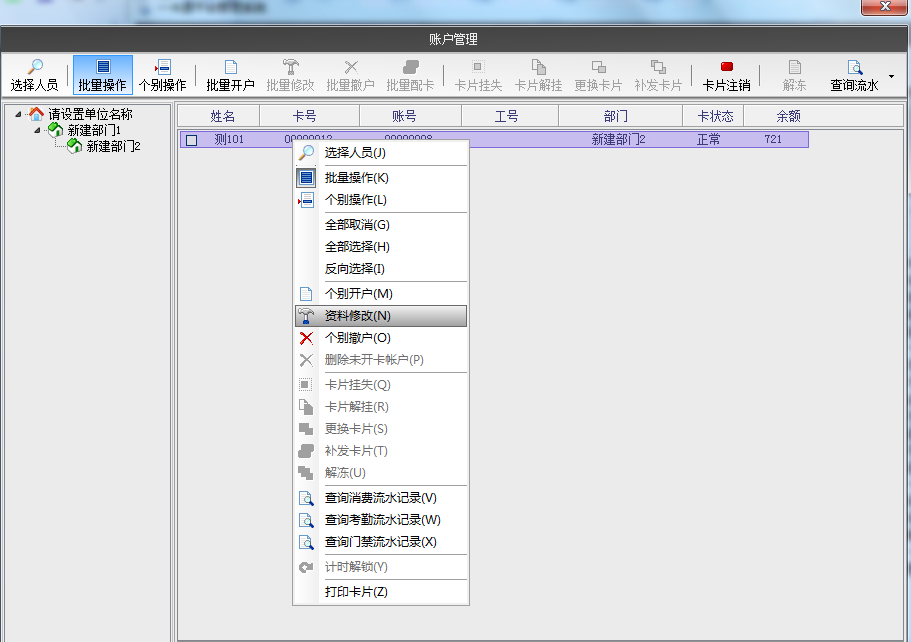The width and height of the screenshot is (911, 642).
Task: Sort by the 余额 column header
Action: (x=788, y=116)
